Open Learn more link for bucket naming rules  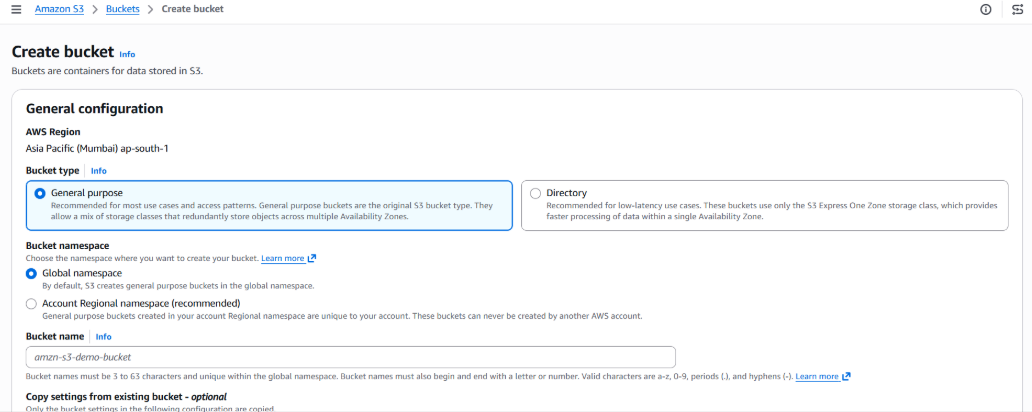tap(817, 376)
